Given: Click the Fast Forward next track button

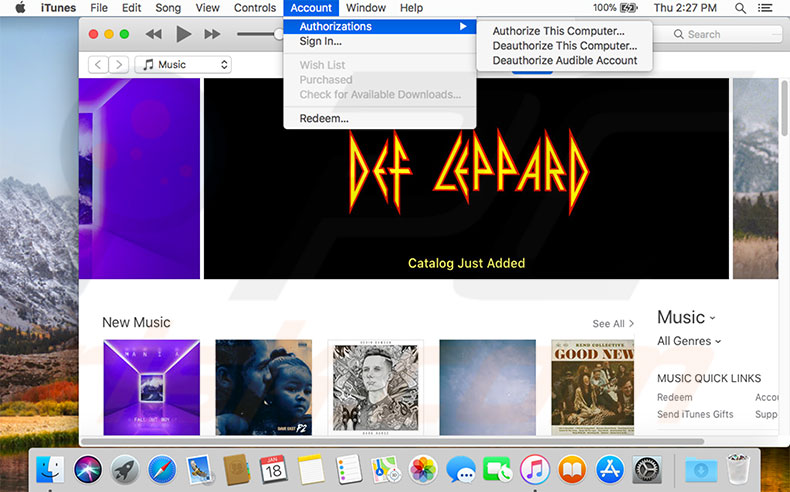Looking at the screenshot, I should [212, 34].
